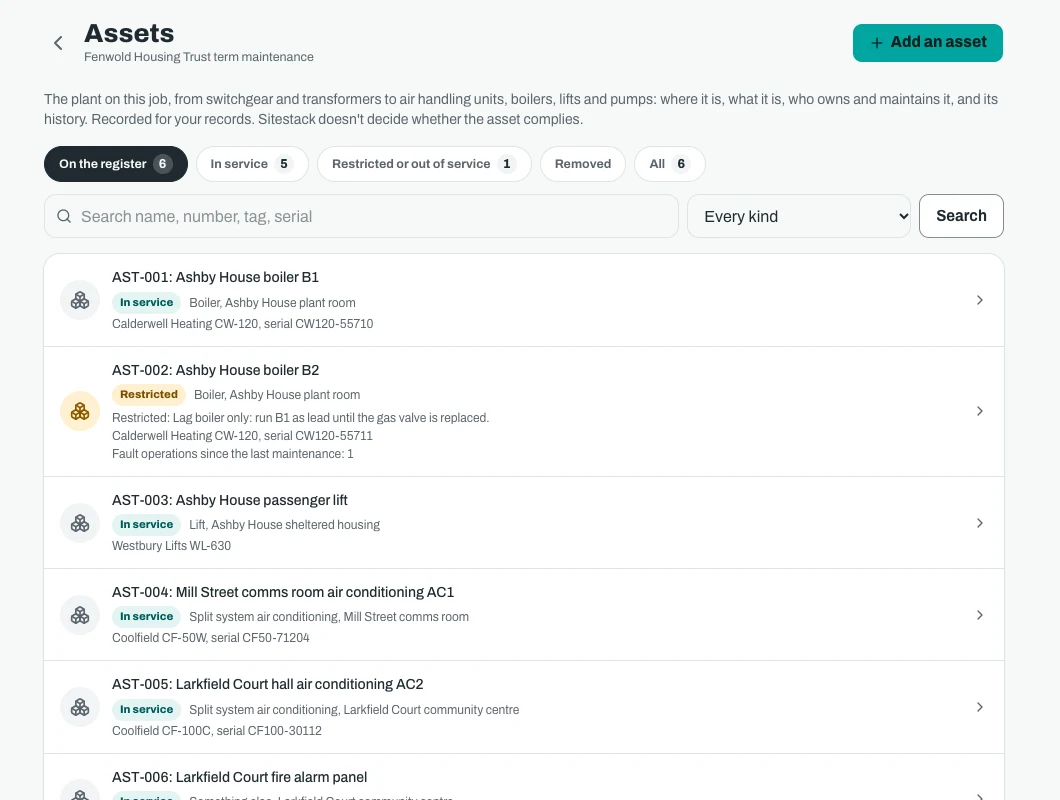Image resolution: width=1060 pixels, height=800 pixels.
Task: Click the magnifier icon in the search box
Action: click(x=64, y=216)
